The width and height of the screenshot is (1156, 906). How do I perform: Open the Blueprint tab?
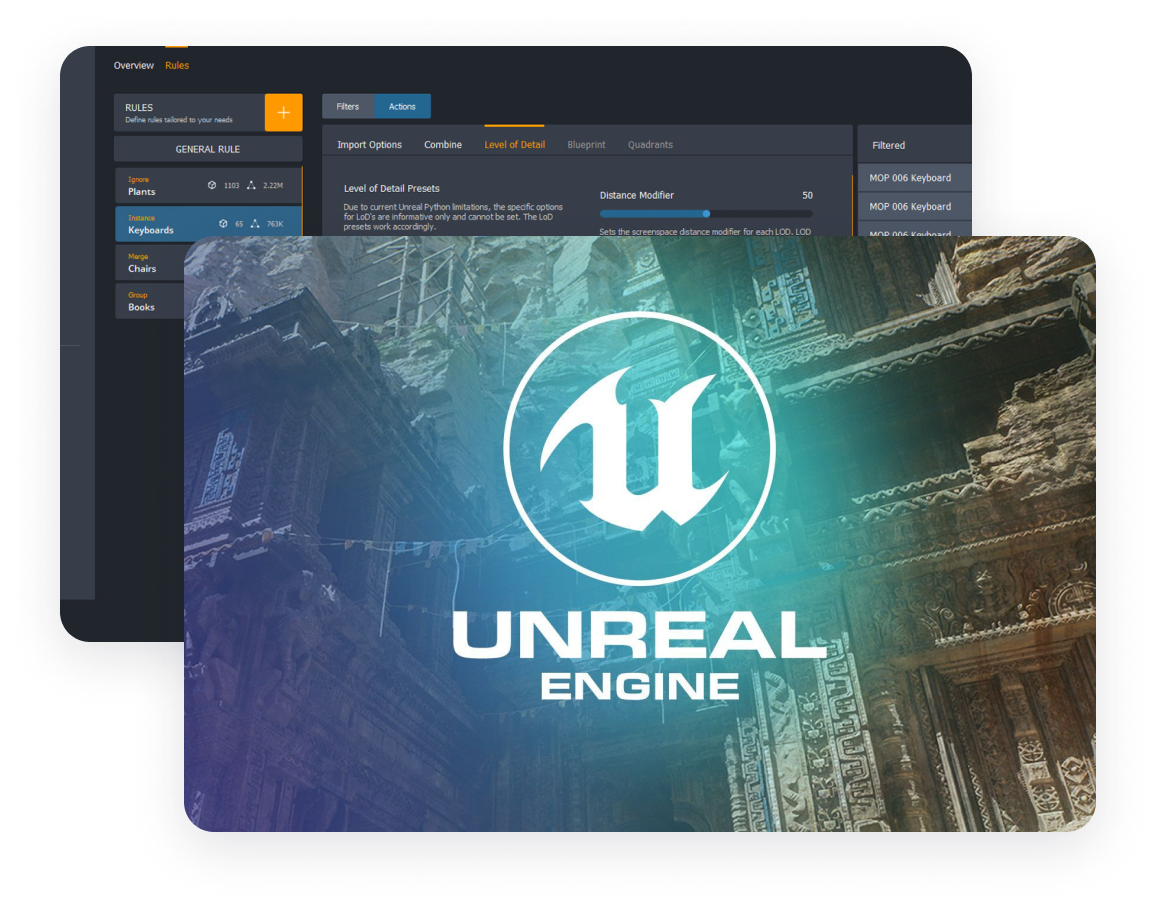(x=586, y=144)
